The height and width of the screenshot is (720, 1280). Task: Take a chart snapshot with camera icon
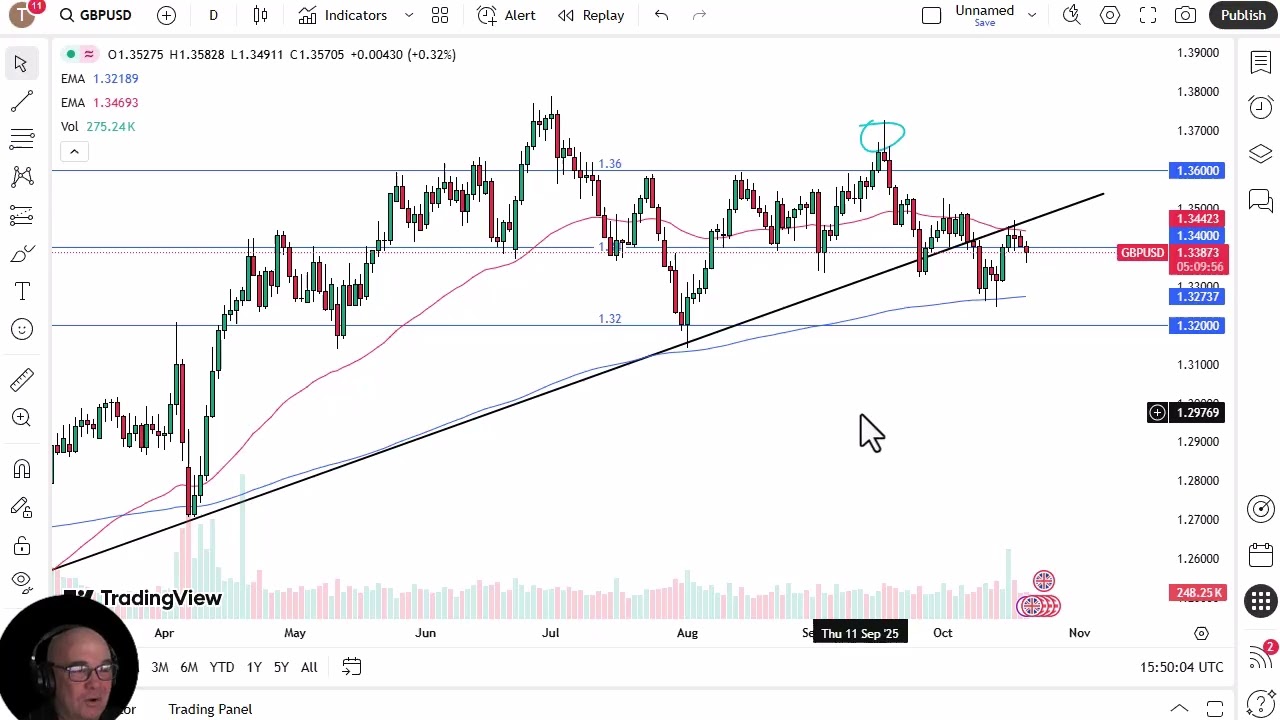(1185, 15)
